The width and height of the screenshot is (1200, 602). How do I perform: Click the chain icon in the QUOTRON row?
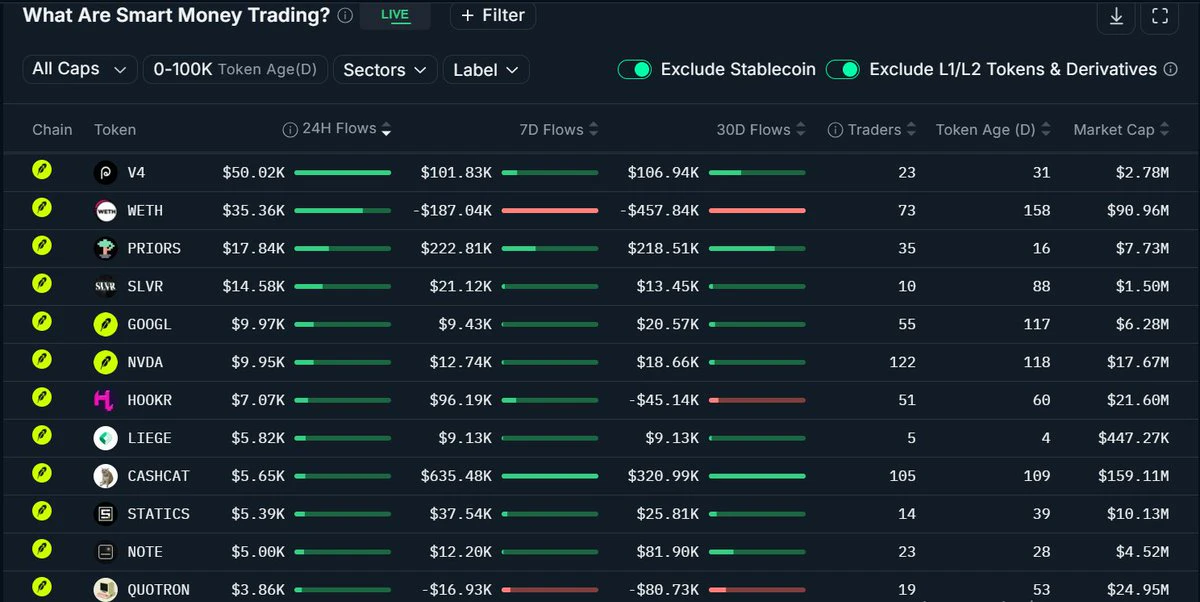[x=41, y=587]
